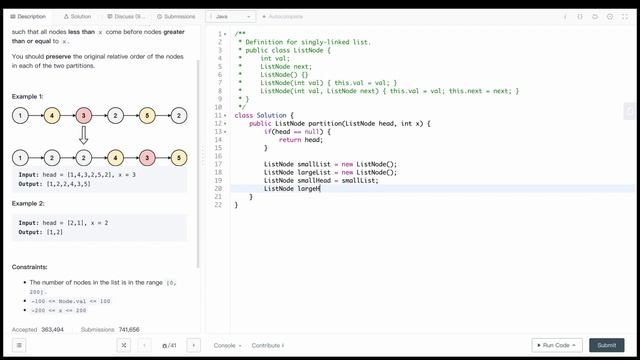The width and height of the screenshot is (640, 360).
Task: Collapse the comment fold arrow on line 1
Action: [225, 34]
